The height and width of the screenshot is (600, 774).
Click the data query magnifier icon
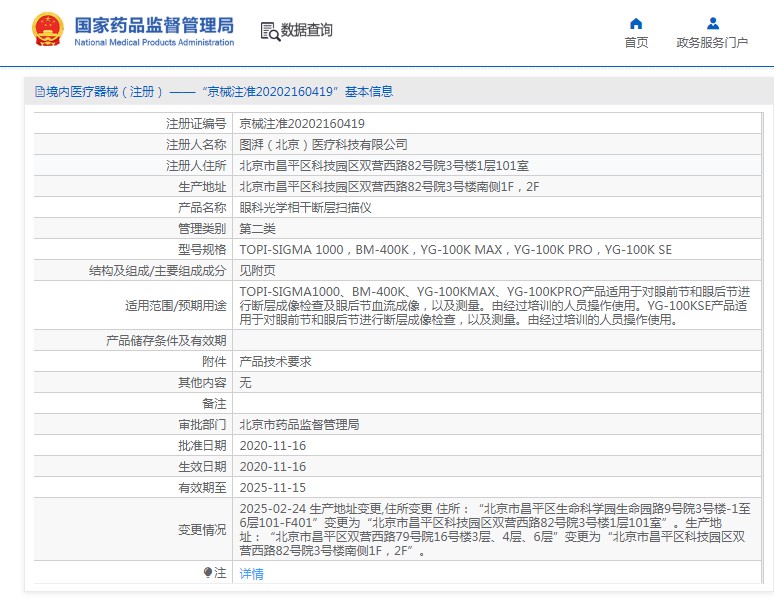click(269, 31)
